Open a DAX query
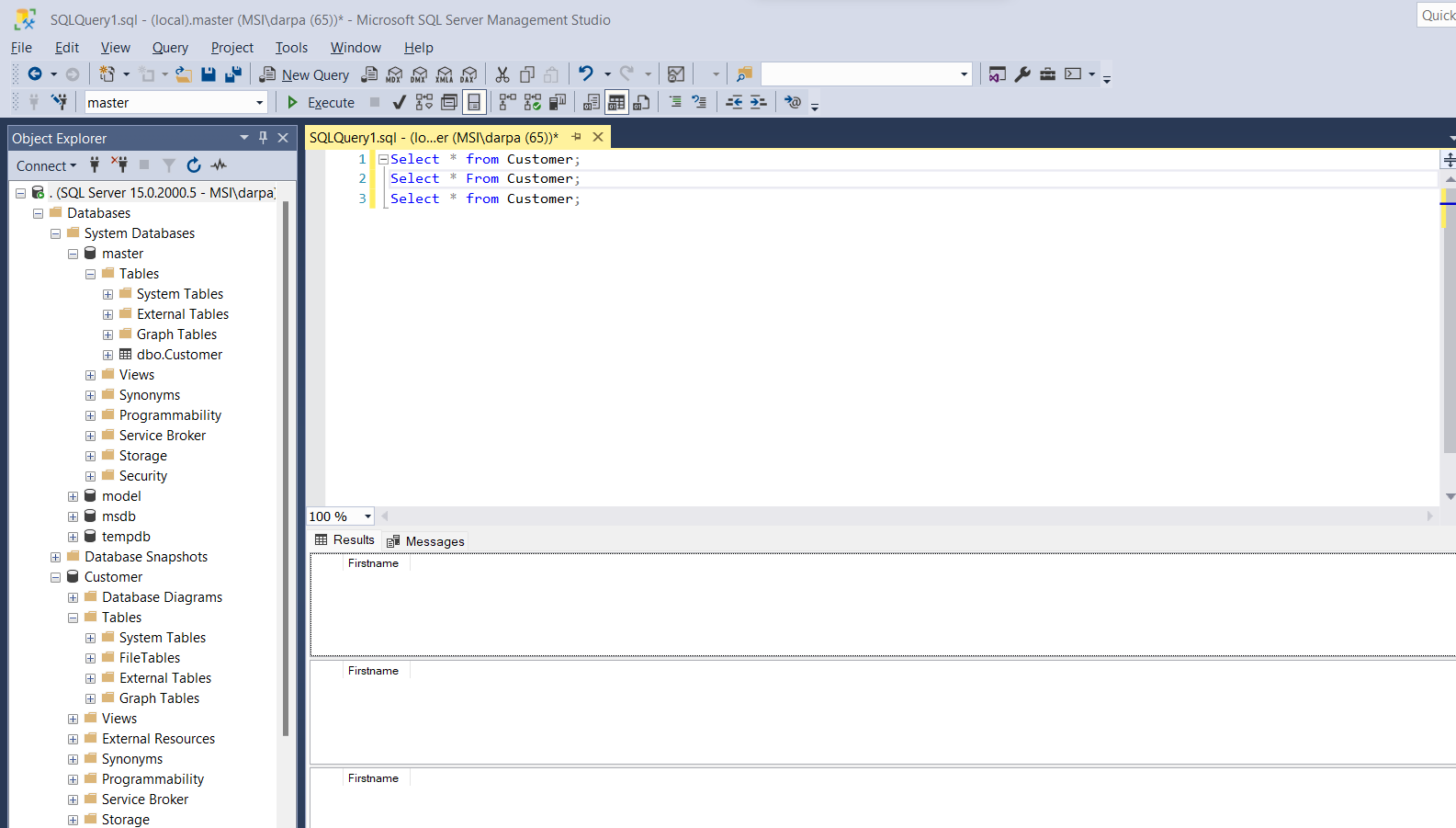Image resolution: width=1456 pixels, height=828 pixels. click(469, 74)
